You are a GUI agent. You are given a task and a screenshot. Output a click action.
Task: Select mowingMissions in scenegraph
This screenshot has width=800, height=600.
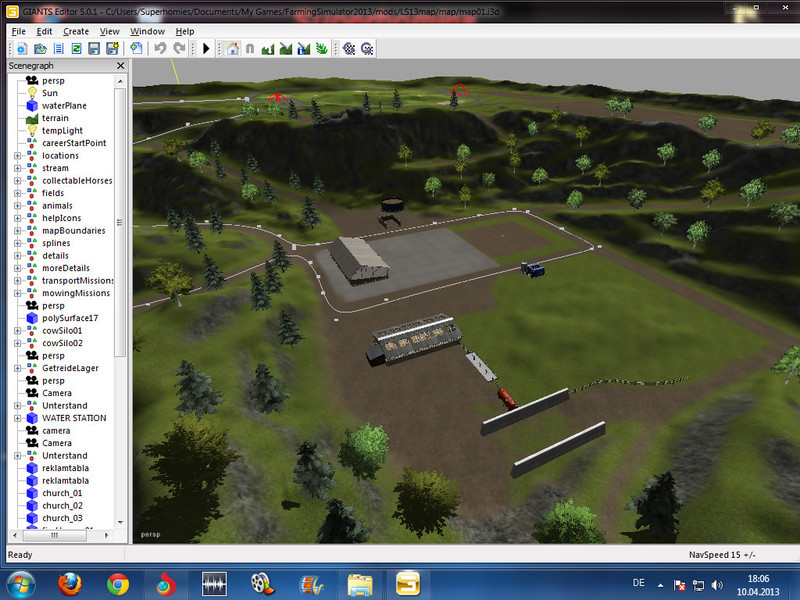(76, 293)
